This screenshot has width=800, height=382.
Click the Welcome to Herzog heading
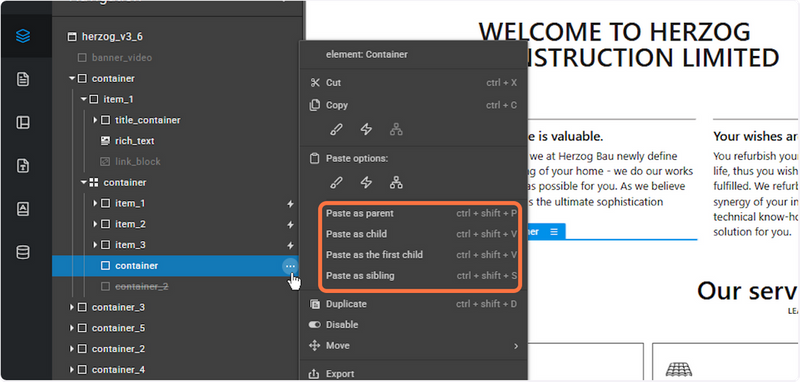click(629, 45)
